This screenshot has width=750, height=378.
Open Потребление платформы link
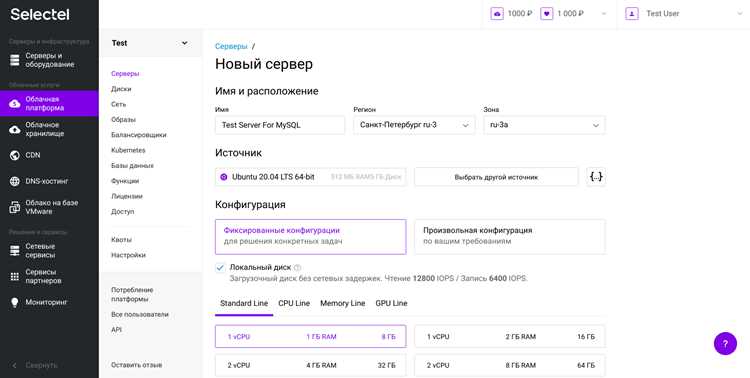(132, 294)
